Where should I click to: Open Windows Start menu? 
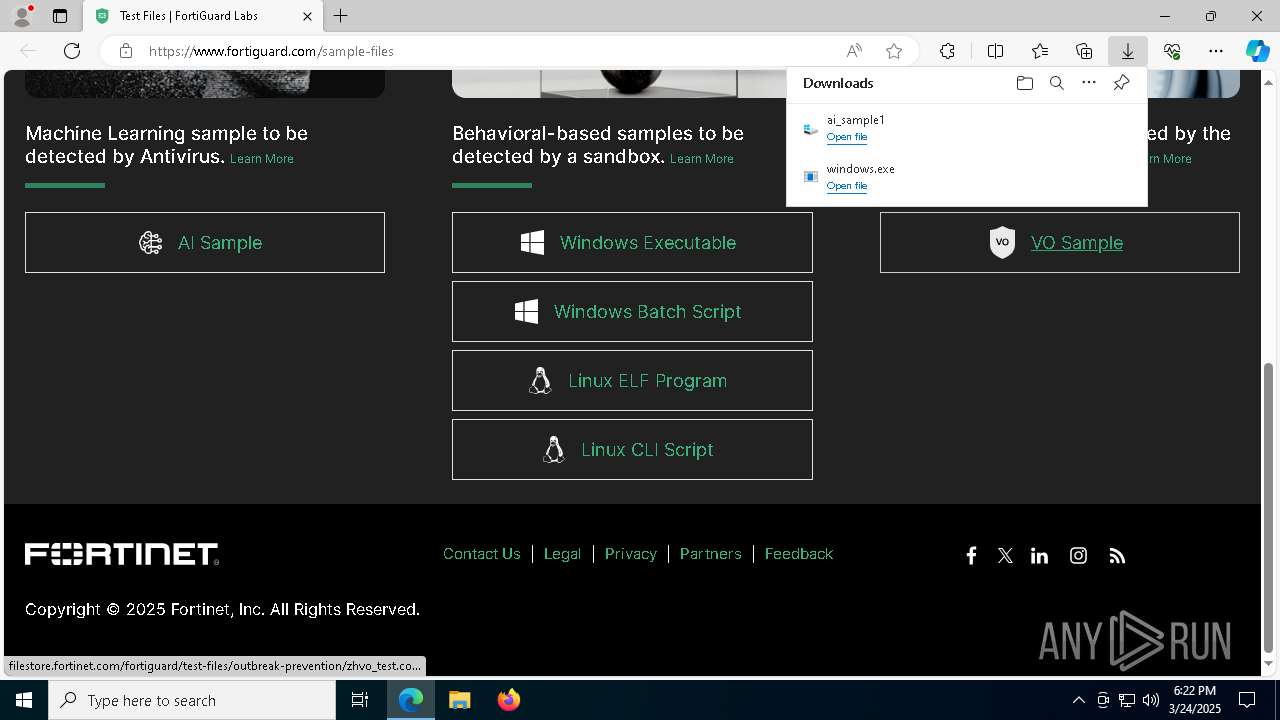24,700
